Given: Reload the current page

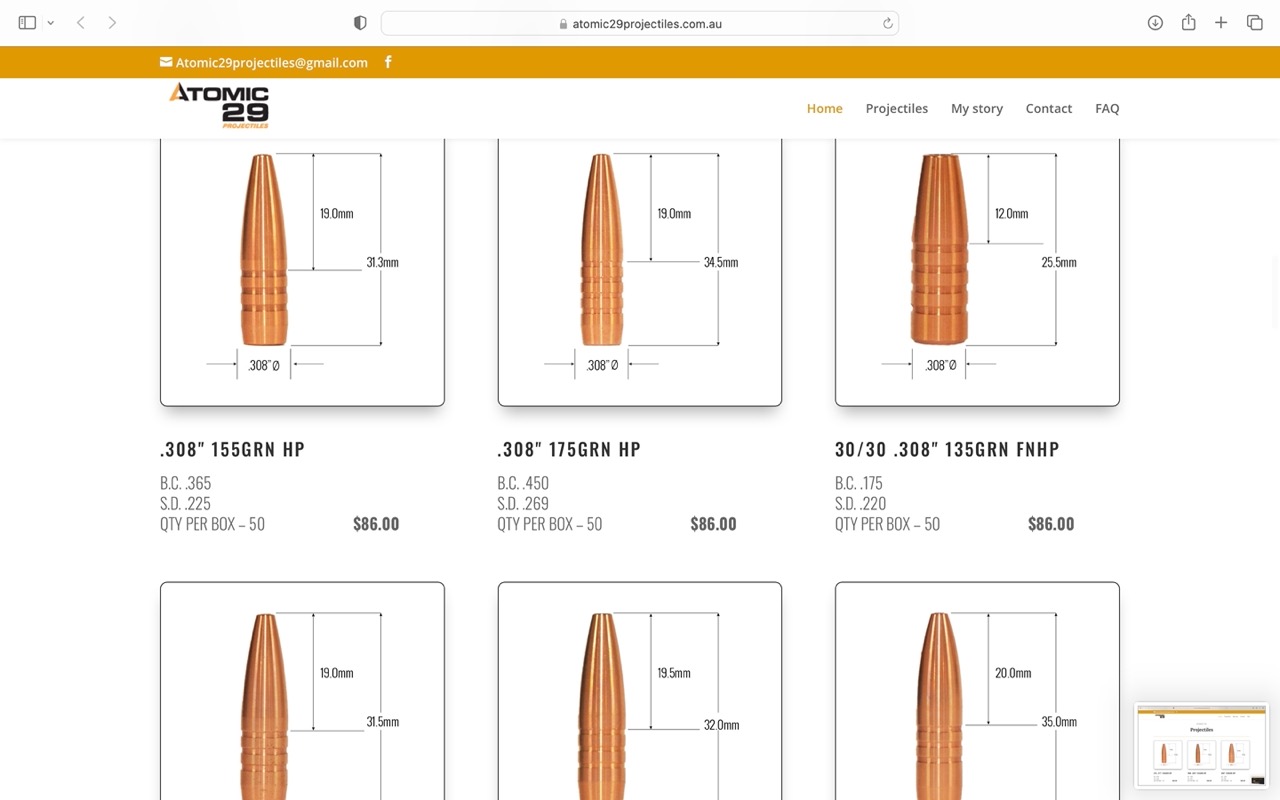Looking at the screenshot, I should click(x=887, y=23).
